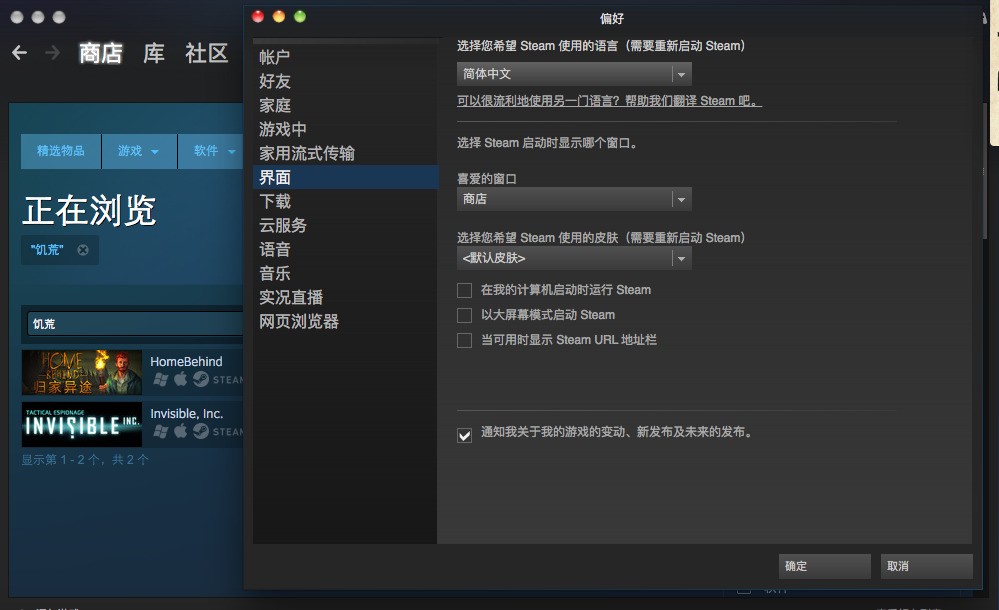
Task: Click the store search field containing 饥荒
Action: click(135, 324)
